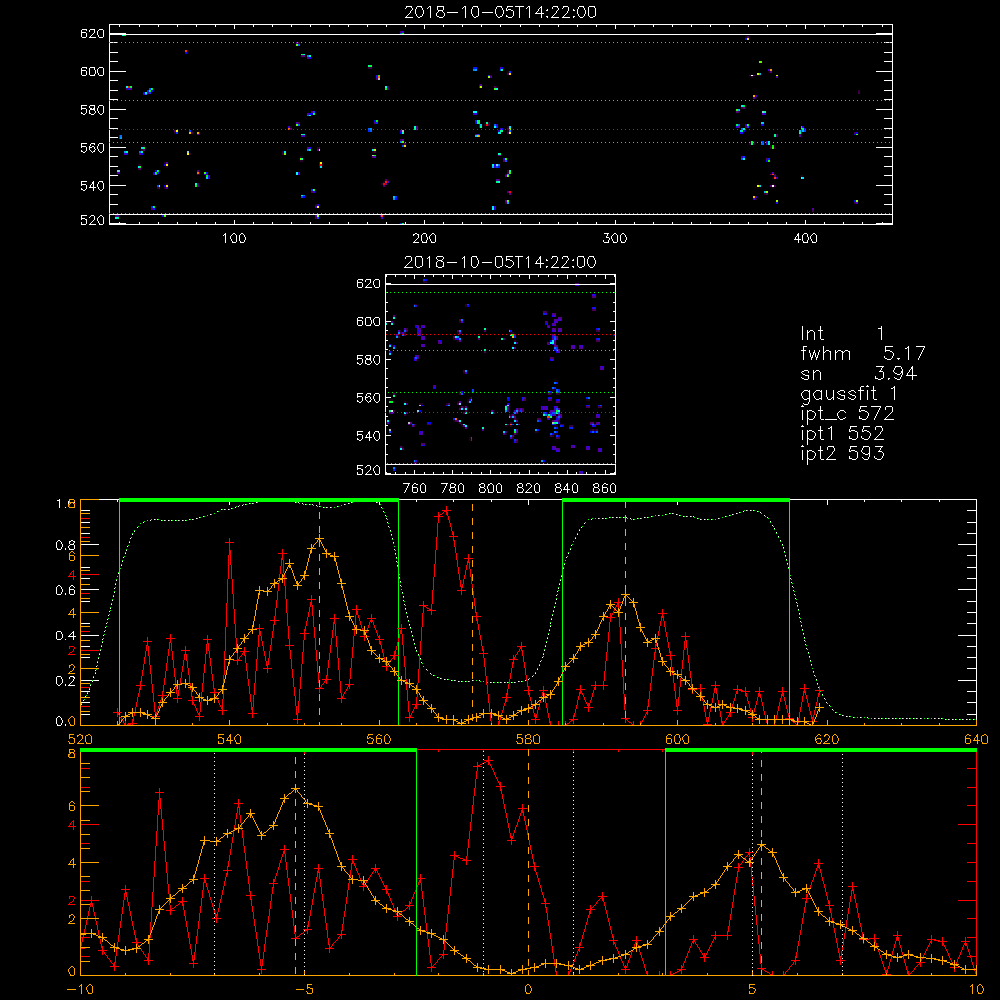
Task: Click x-axis label -10 of bottom plot
Action: point(80,989)
